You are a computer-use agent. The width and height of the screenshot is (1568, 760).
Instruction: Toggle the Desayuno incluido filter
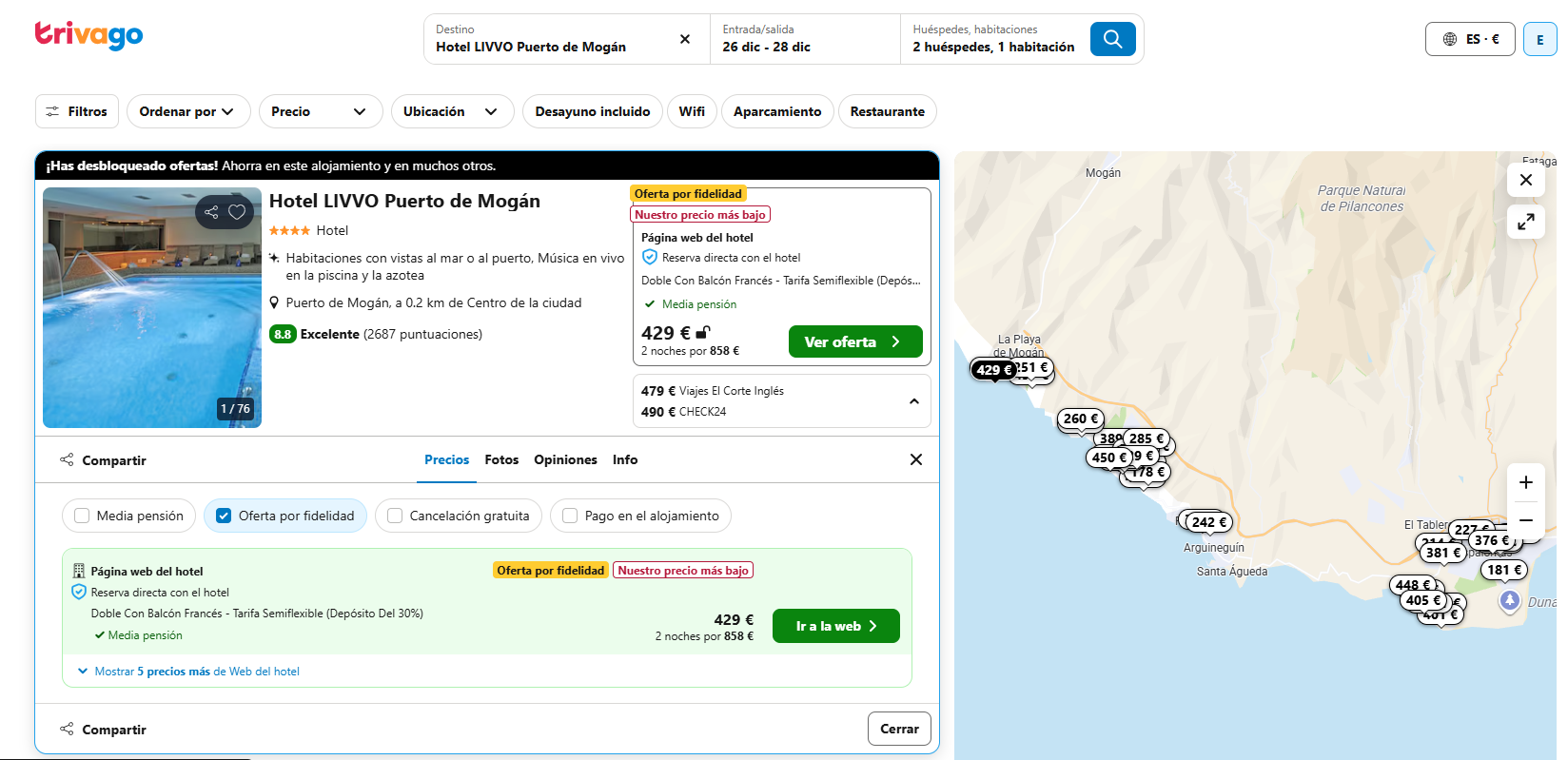[x=593, y=111]
